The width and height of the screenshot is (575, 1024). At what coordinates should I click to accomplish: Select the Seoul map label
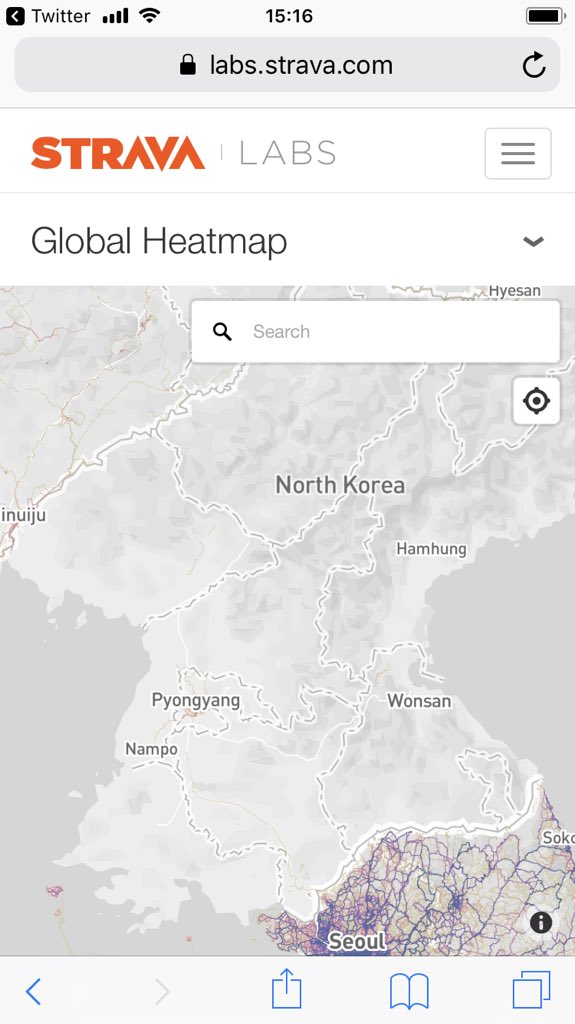pyautogui.click(x=357, y=941)
